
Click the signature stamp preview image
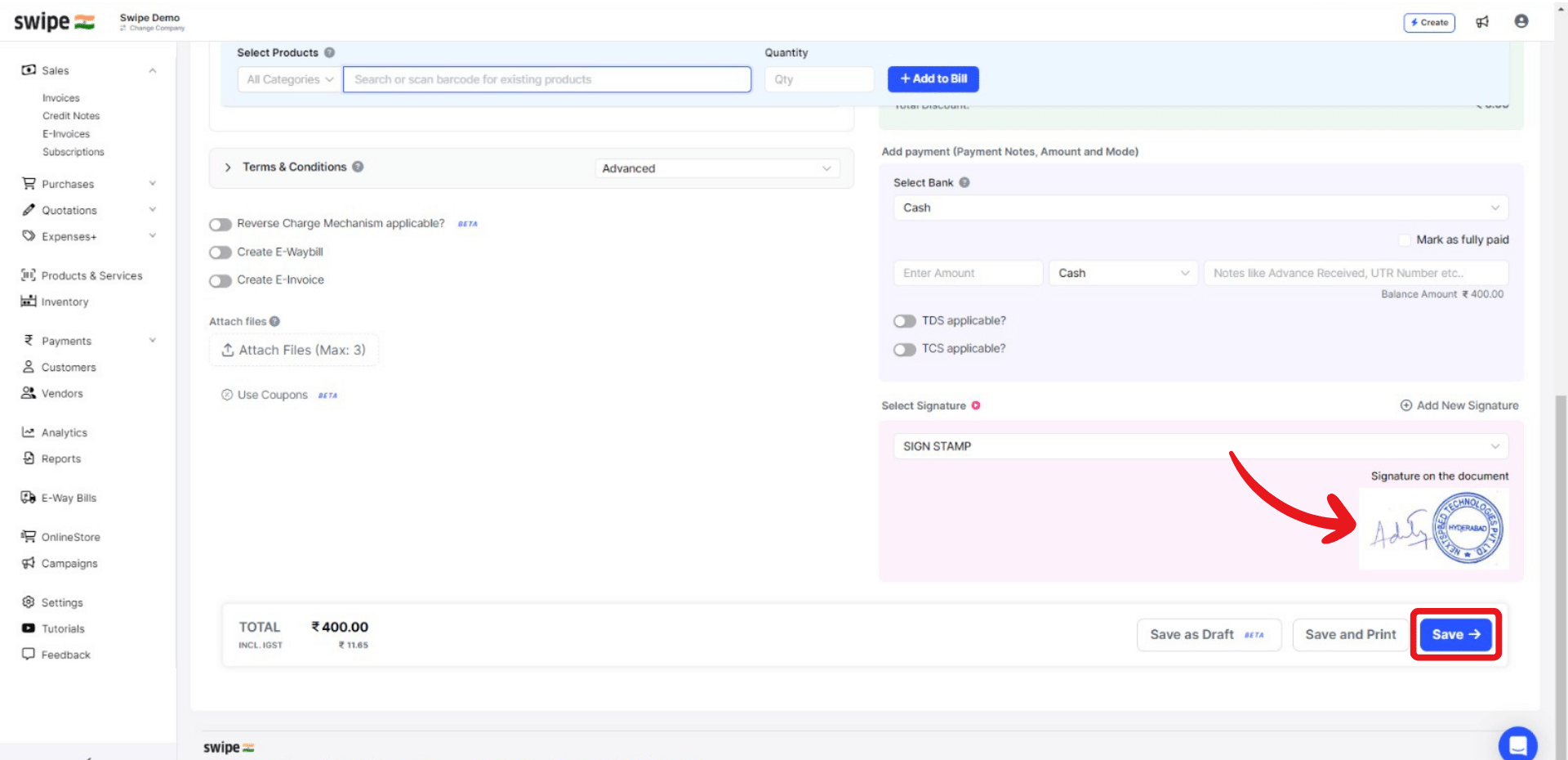coord(1434,529)
